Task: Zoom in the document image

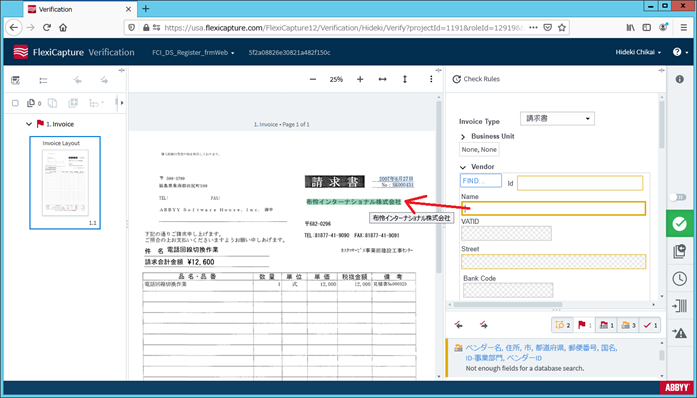Action: [x=360, y=79]
